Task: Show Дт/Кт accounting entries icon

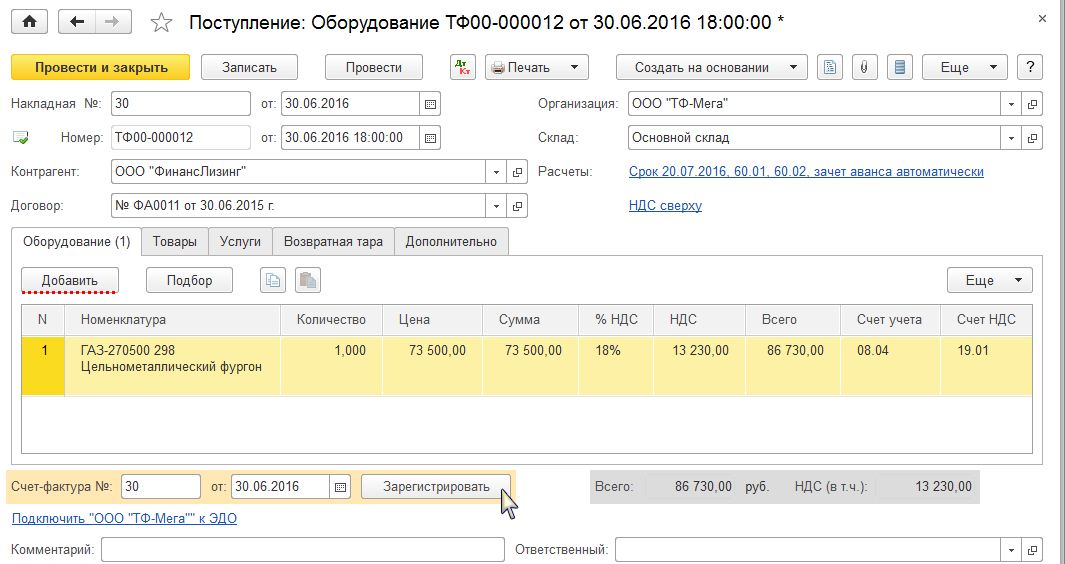Action: coord(463,67)
